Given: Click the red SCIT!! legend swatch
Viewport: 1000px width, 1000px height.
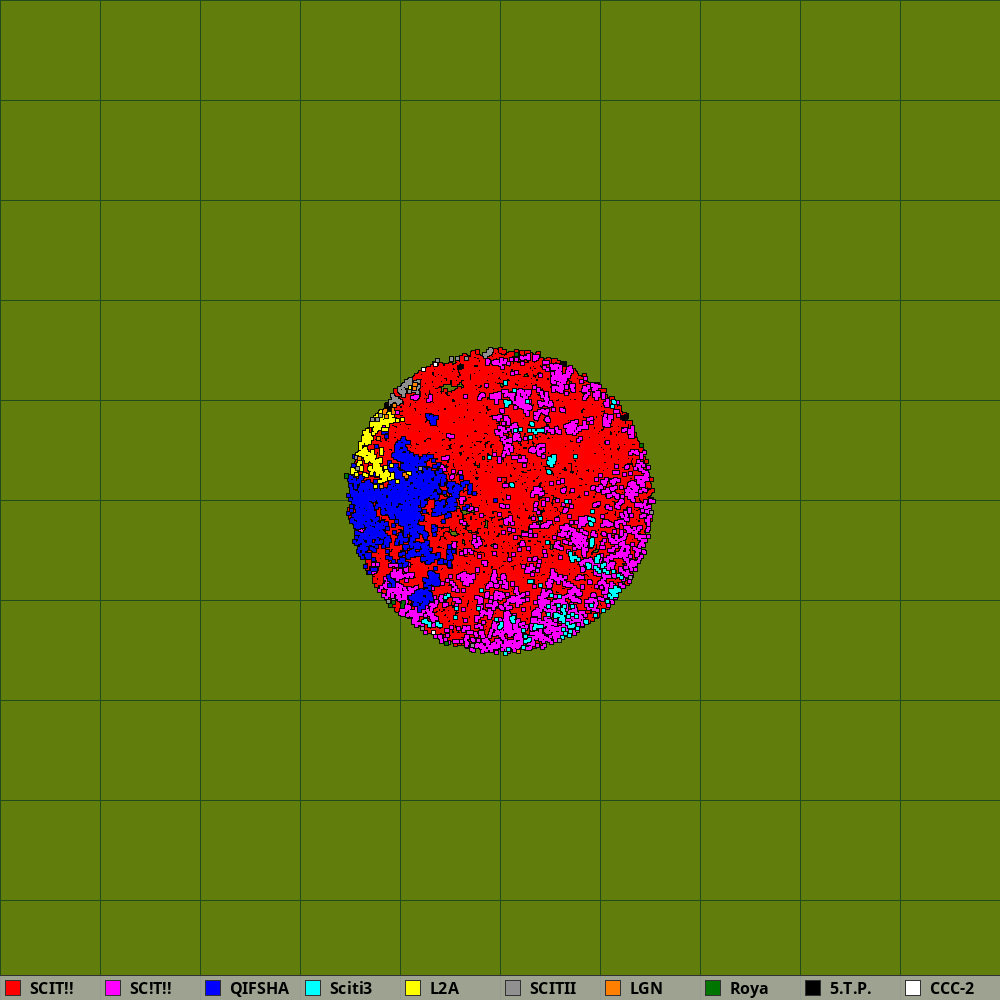Looking at the screenshot, I should pyautogui.click(x=13, y=988).
